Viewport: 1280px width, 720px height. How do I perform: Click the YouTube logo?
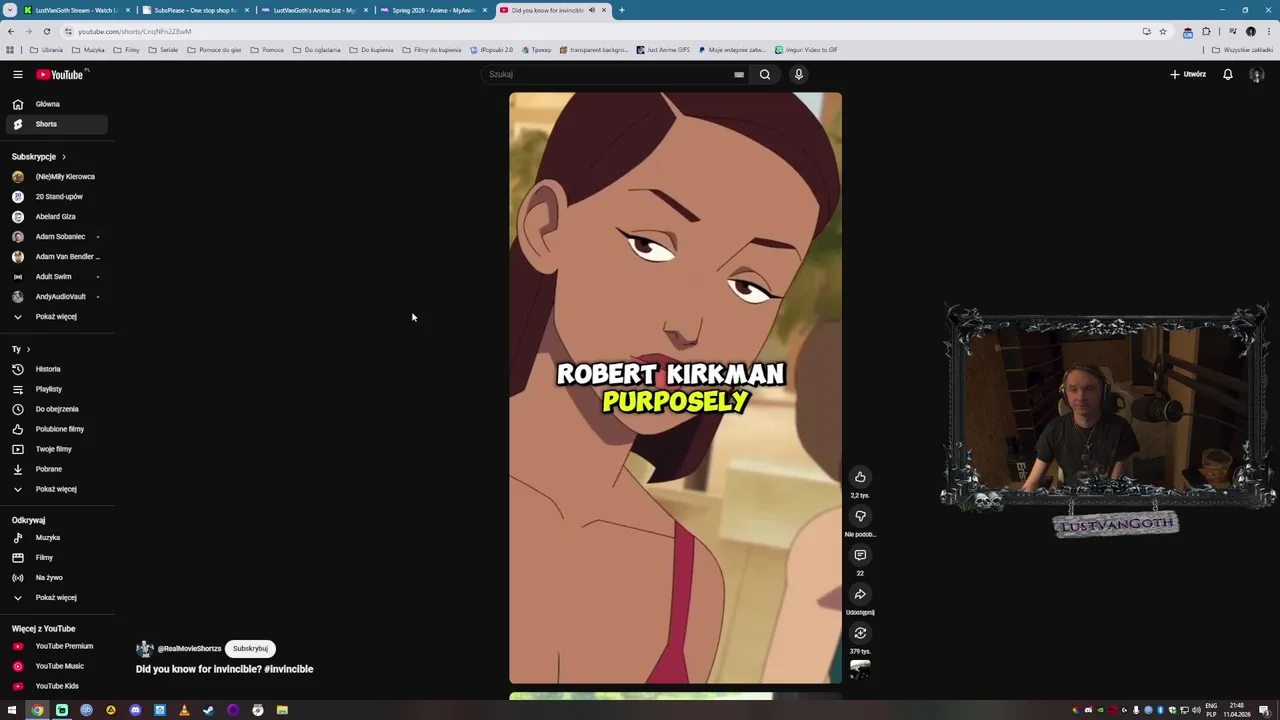tap(60, 74)
